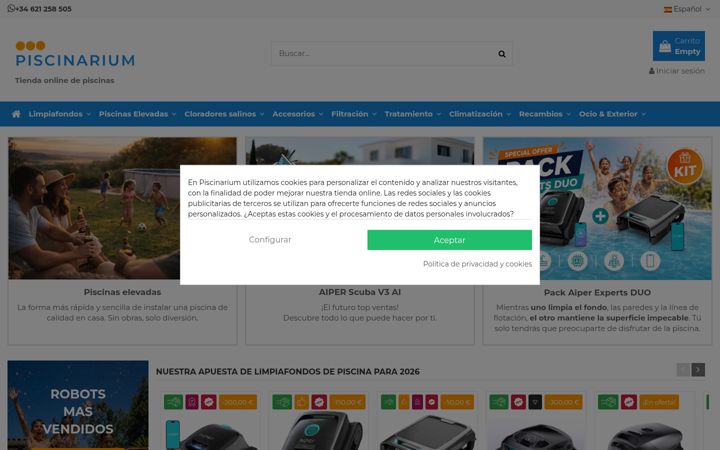Viewport: 720px width, 450px height.
Task: Open the Piscinas Elevadas menu
Action: (134, 114)
